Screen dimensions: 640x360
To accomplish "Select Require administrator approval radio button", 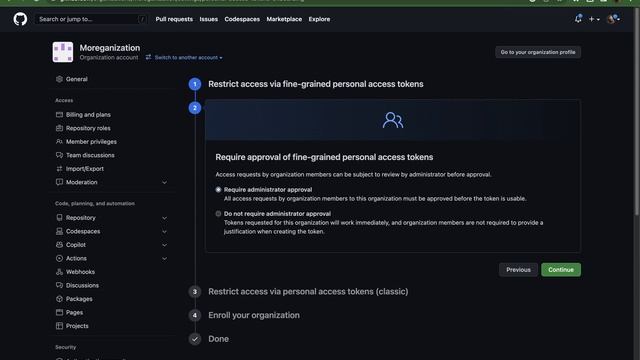I will [x=218, y=189].
